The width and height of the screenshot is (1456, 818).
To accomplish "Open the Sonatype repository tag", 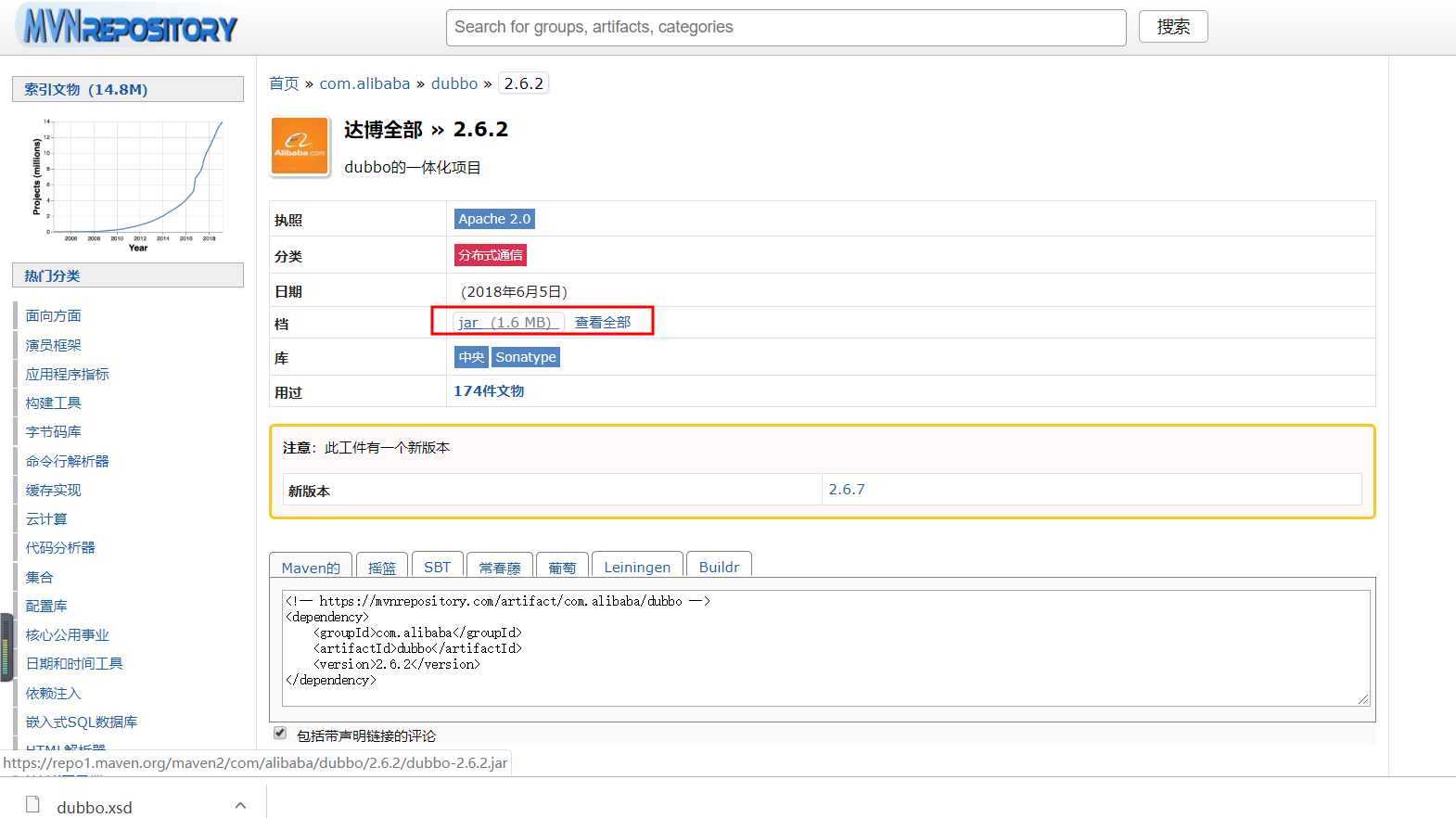I will pyautogui.click(x=526, y=357).
